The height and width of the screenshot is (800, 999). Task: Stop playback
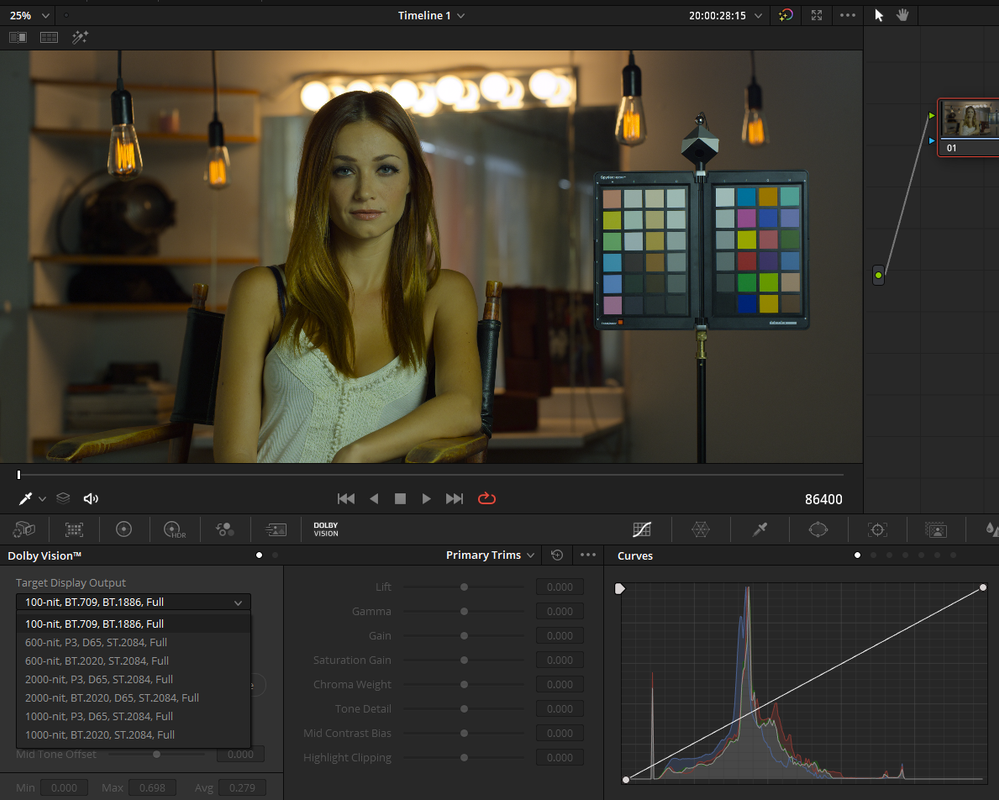(x=400, y=498)
